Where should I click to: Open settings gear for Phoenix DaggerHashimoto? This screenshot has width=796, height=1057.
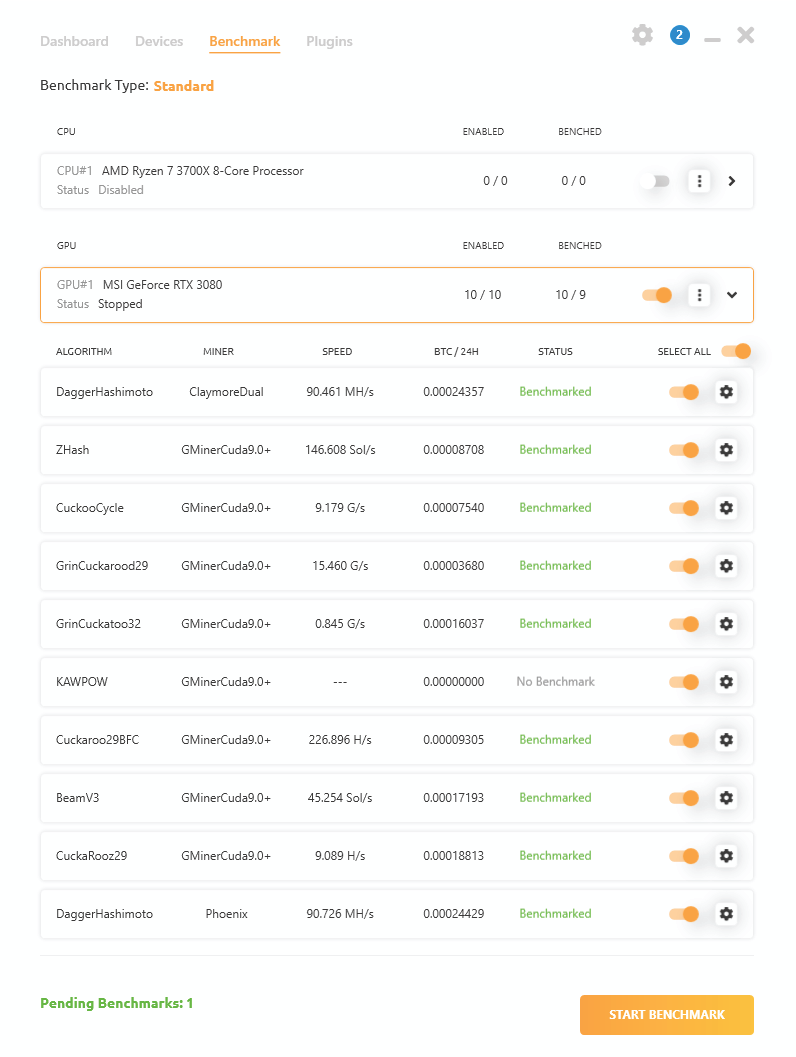tap(726, 913)
